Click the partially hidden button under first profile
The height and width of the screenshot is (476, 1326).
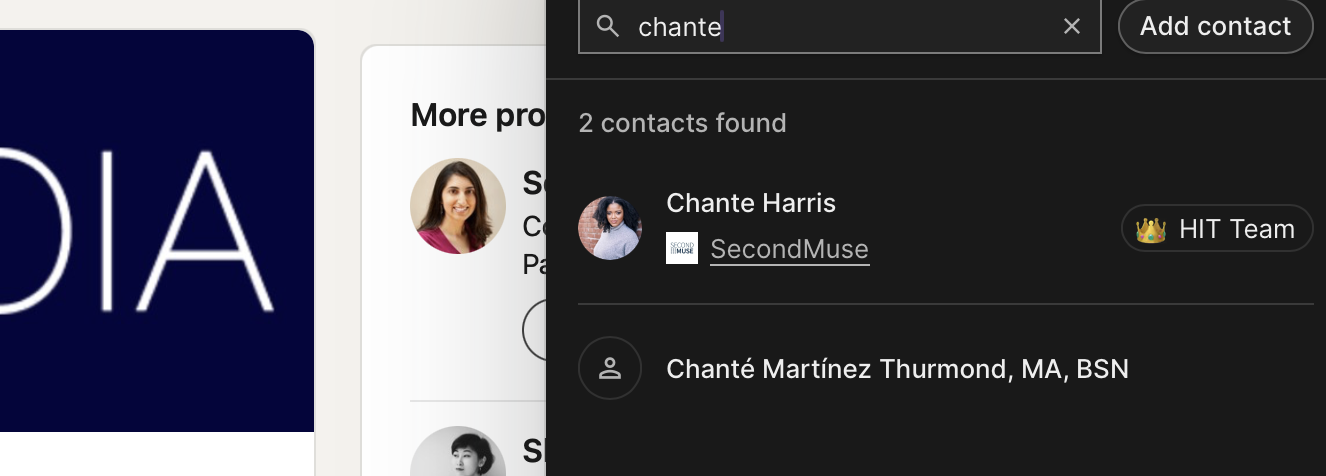click(x=534, y=332)
